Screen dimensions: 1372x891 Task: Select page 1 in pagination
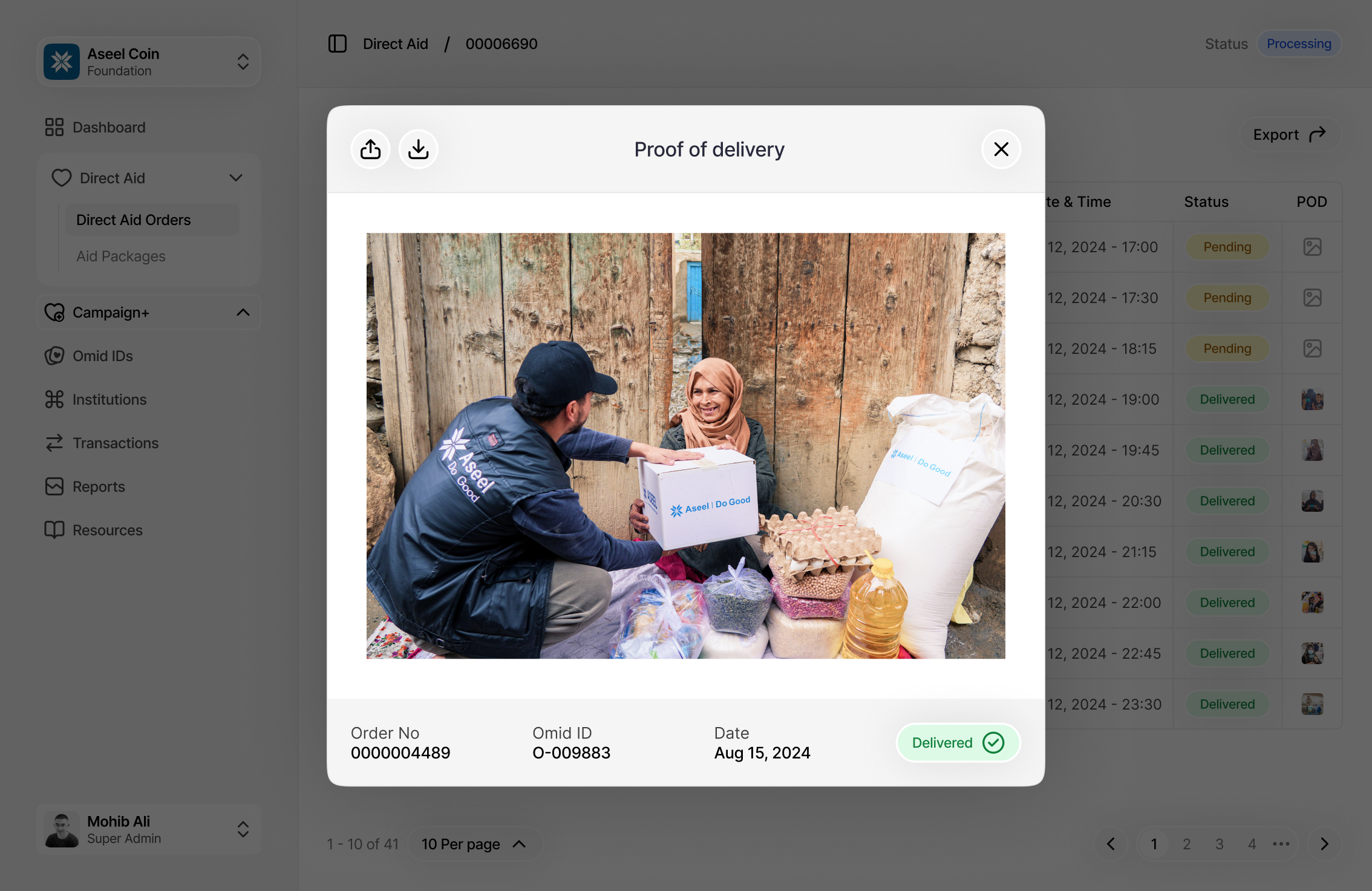tap(1154, 844)
